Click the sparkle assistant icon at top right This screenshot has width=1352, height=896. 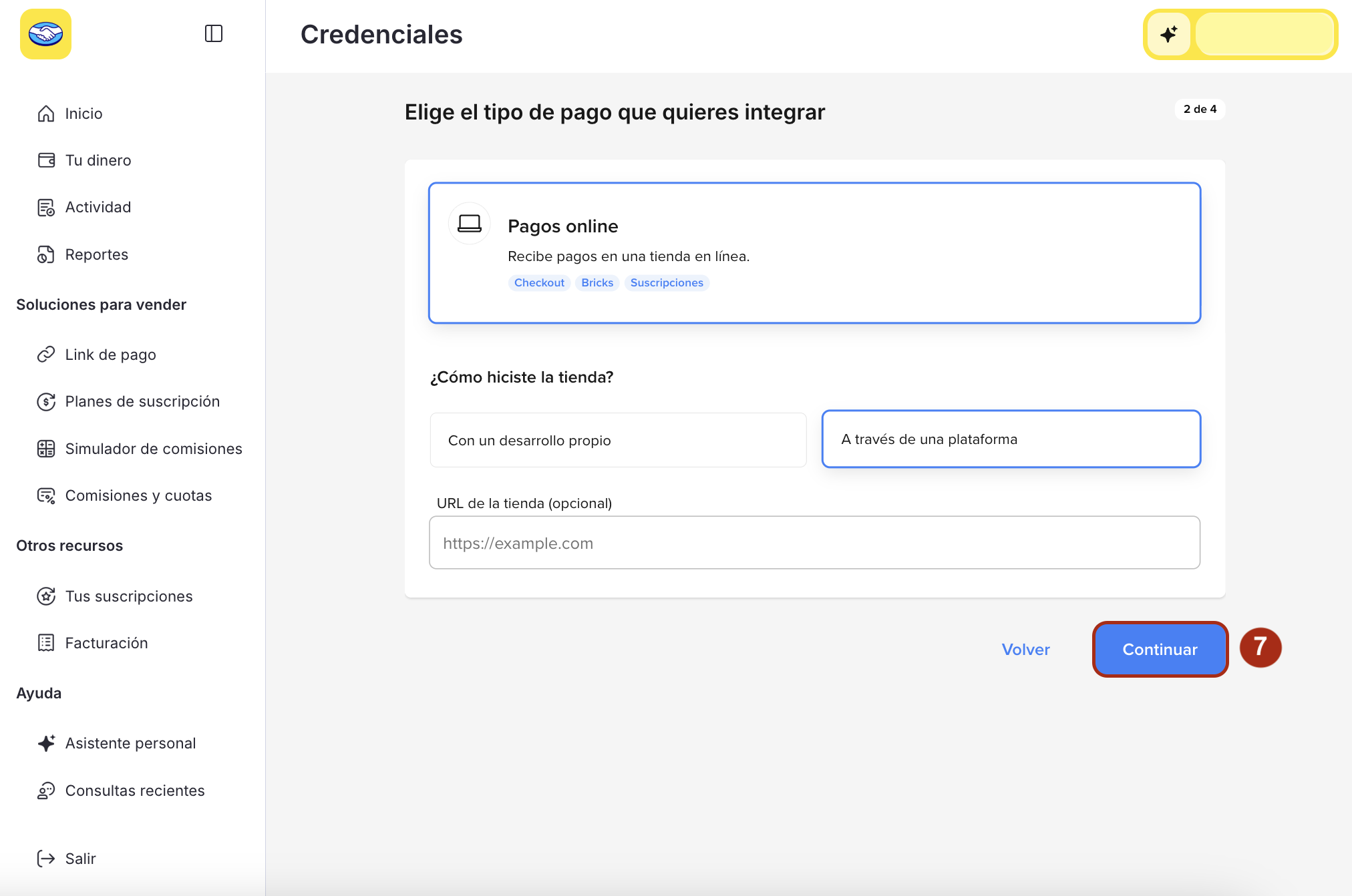point(1168,34)
